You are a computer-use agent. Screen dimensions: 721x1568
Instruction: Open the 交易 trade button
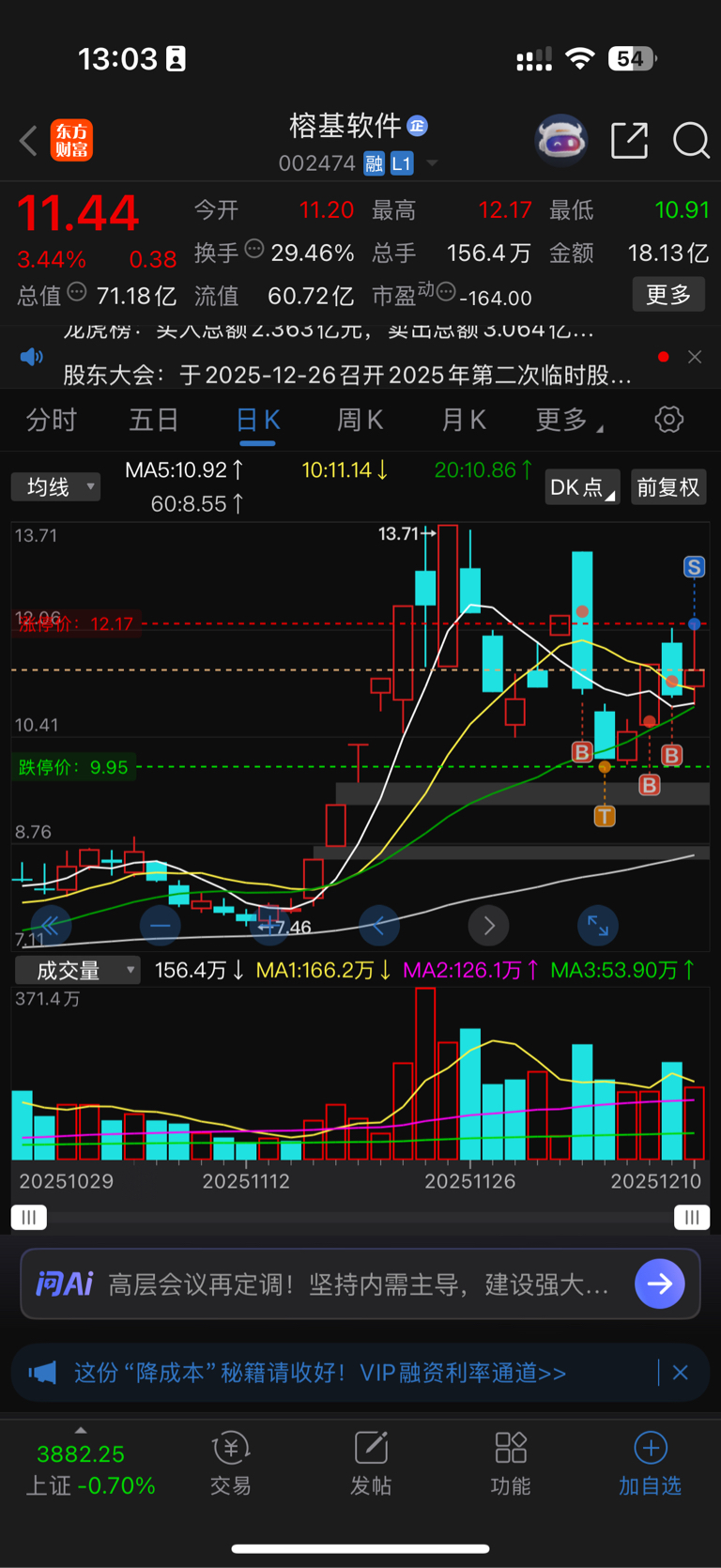[x=231, y=1463]
